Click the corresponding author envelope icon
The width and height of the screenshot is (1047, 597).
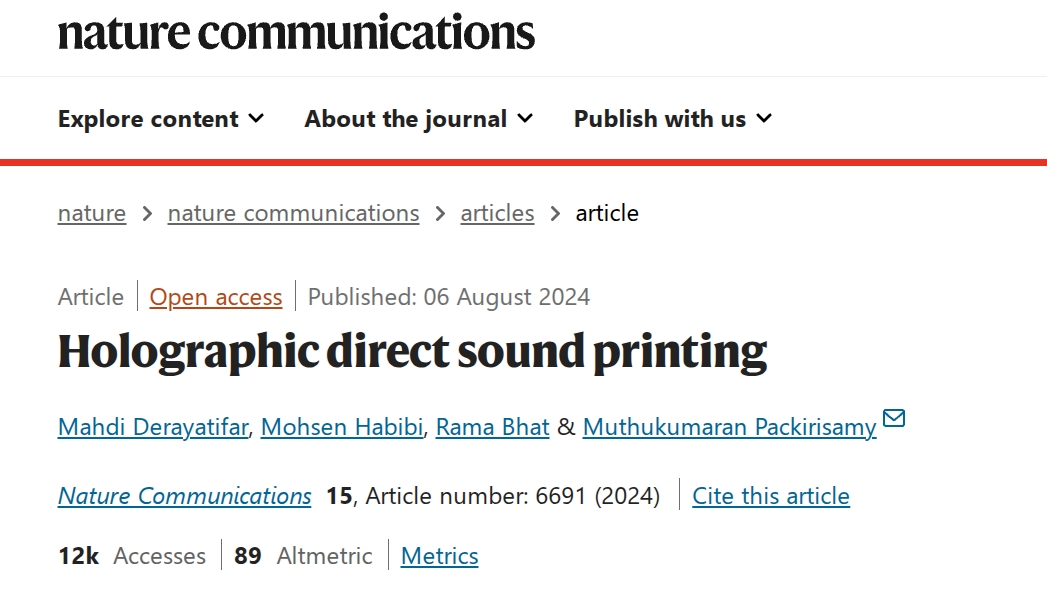(x=894, y=418)
